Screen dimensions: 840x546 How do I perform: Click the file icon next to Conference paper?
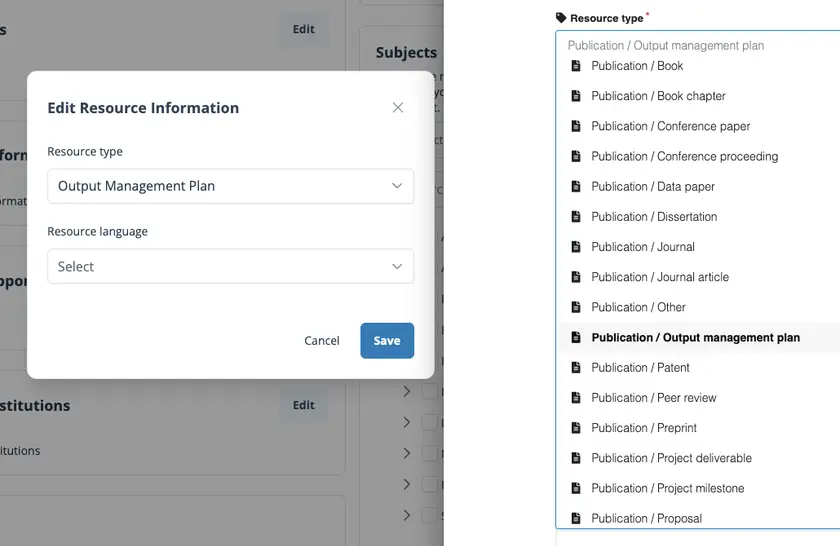click(x=576, y=127)
